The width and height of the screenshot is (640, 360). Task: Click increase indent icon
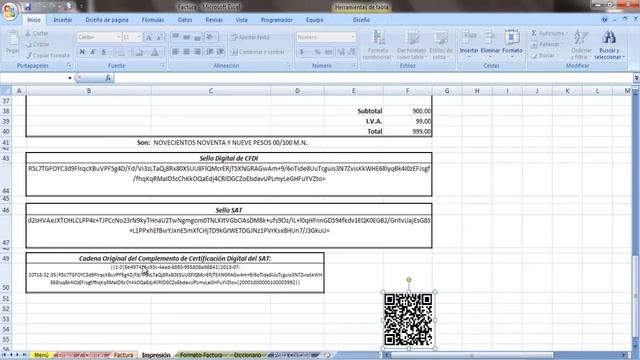point(220,52)
